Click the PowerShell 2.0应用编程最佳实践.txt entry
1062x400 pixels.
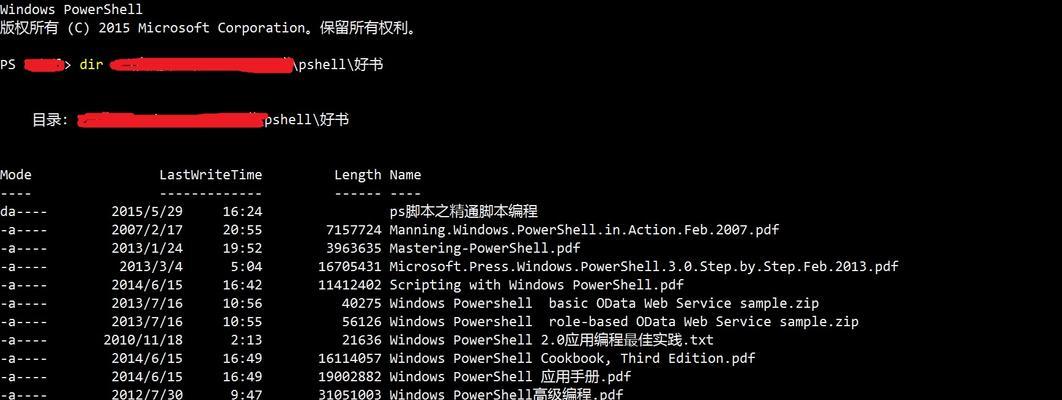(x=551, y=340)
